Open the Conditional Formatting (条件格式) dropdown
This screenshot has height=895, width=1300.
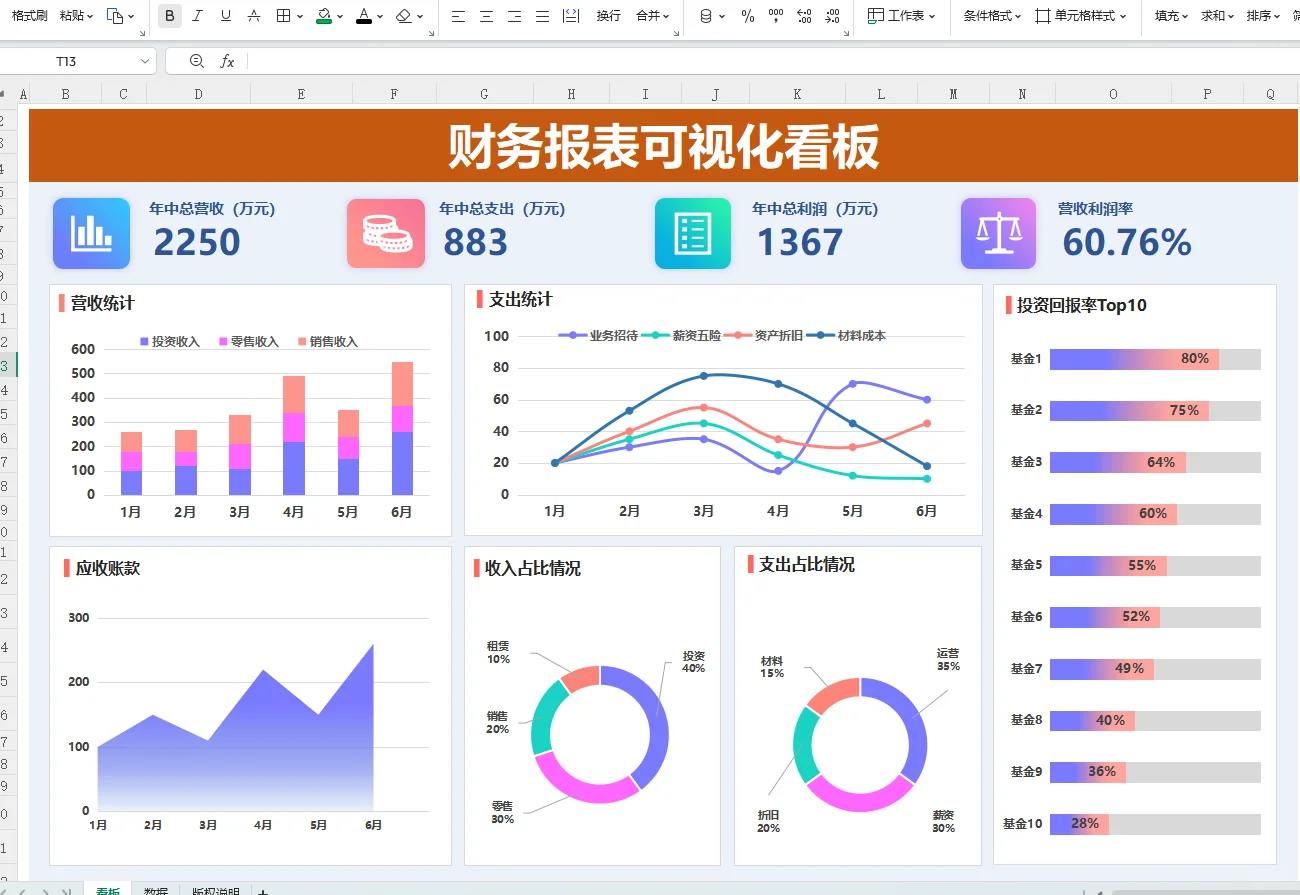(x=990, y=16)
